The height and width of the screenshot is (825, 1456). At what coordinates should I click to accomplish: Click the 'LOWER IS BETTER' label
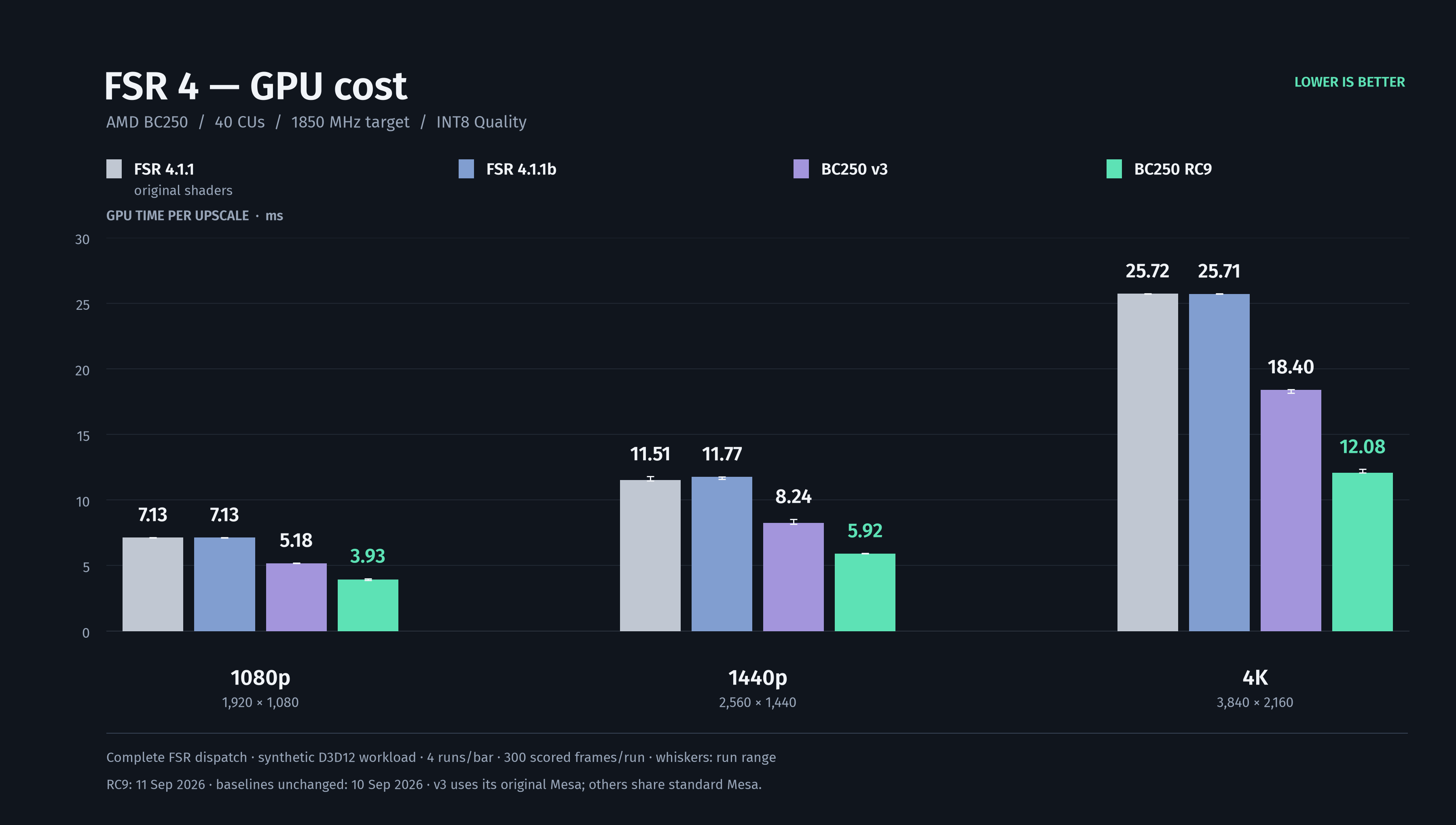click(1350, 82)
